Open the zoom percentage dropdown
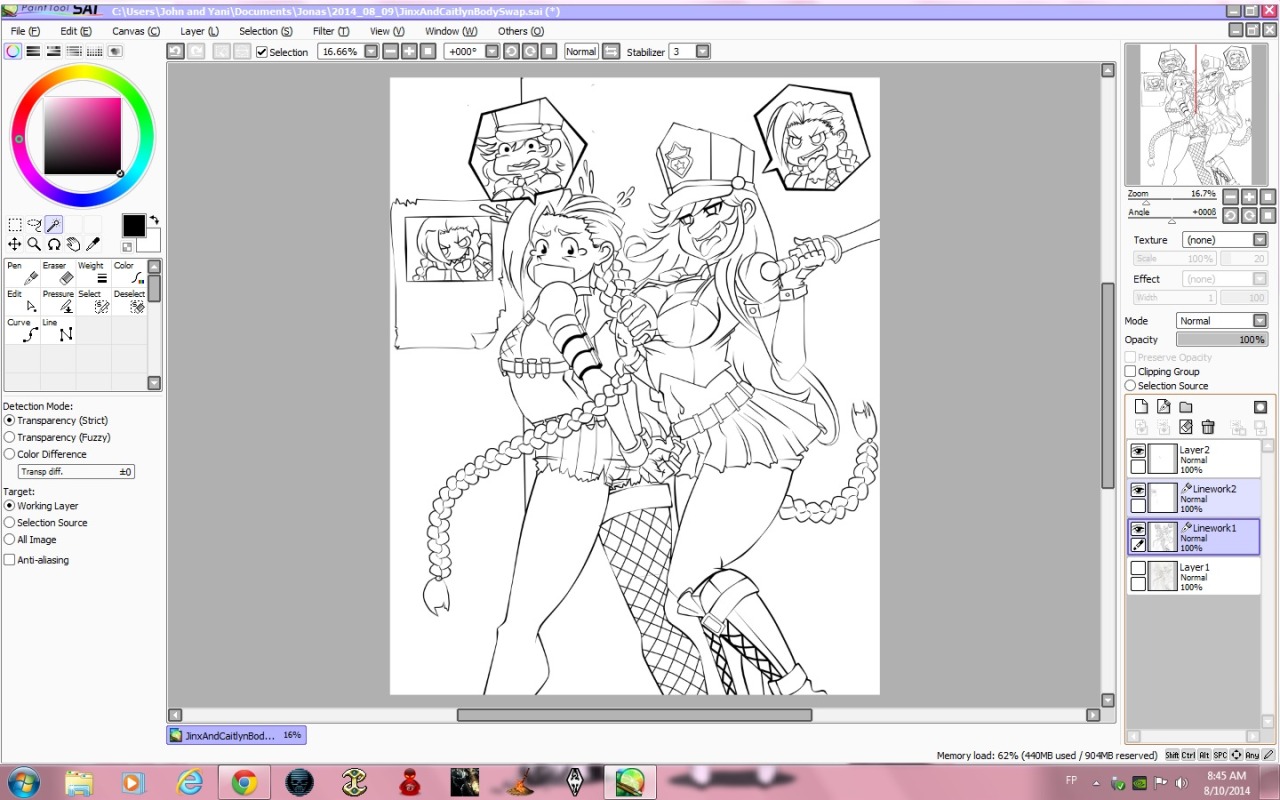1280x800 pixels. tap(371, 51)
